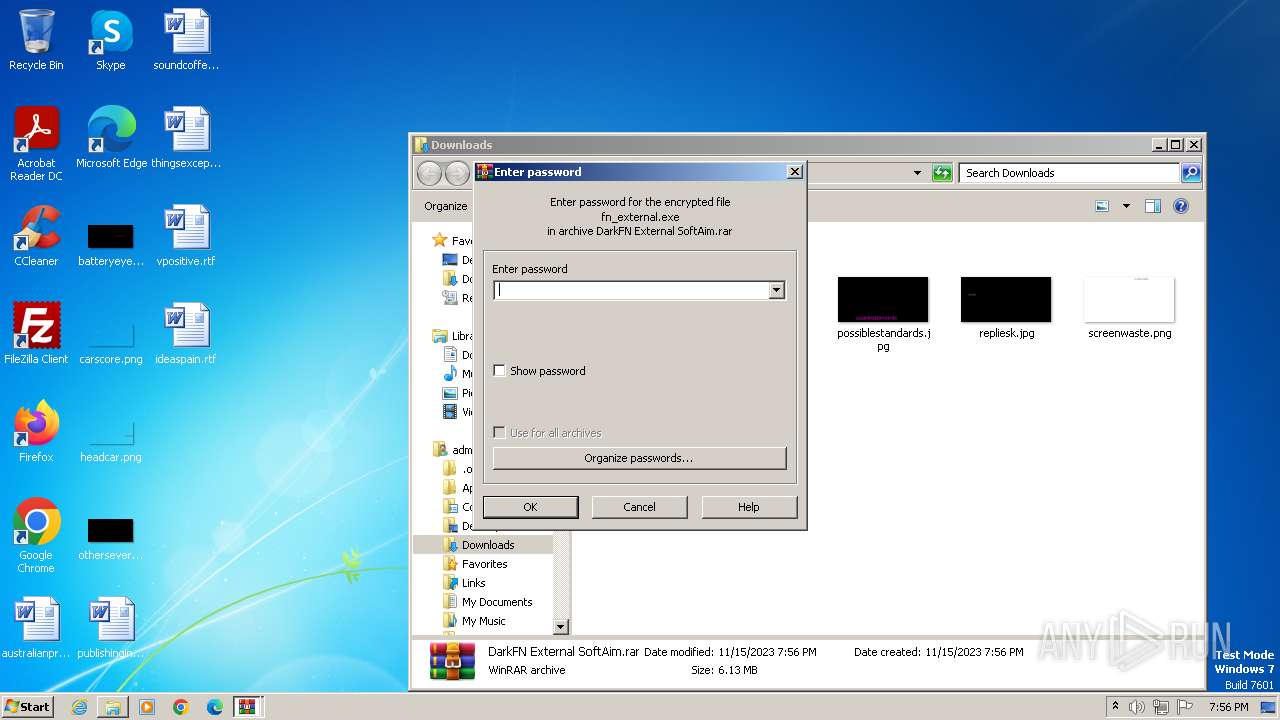Click the network tray icon
1280x720 pixels.
[1161, 707]
